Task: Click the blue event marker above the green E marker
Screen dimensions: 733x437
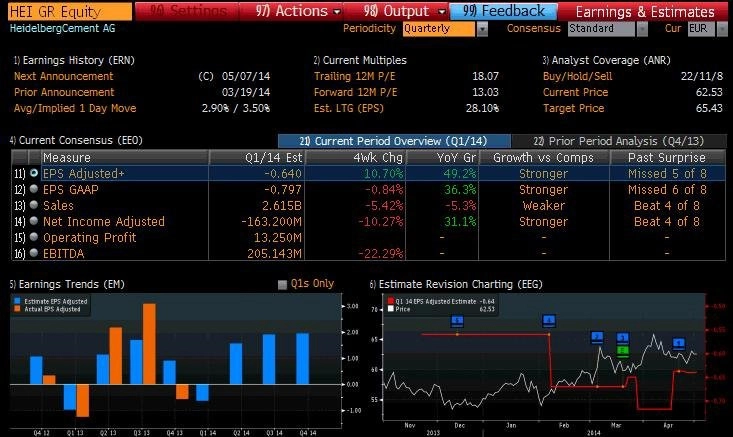Action: coord(622,338)
